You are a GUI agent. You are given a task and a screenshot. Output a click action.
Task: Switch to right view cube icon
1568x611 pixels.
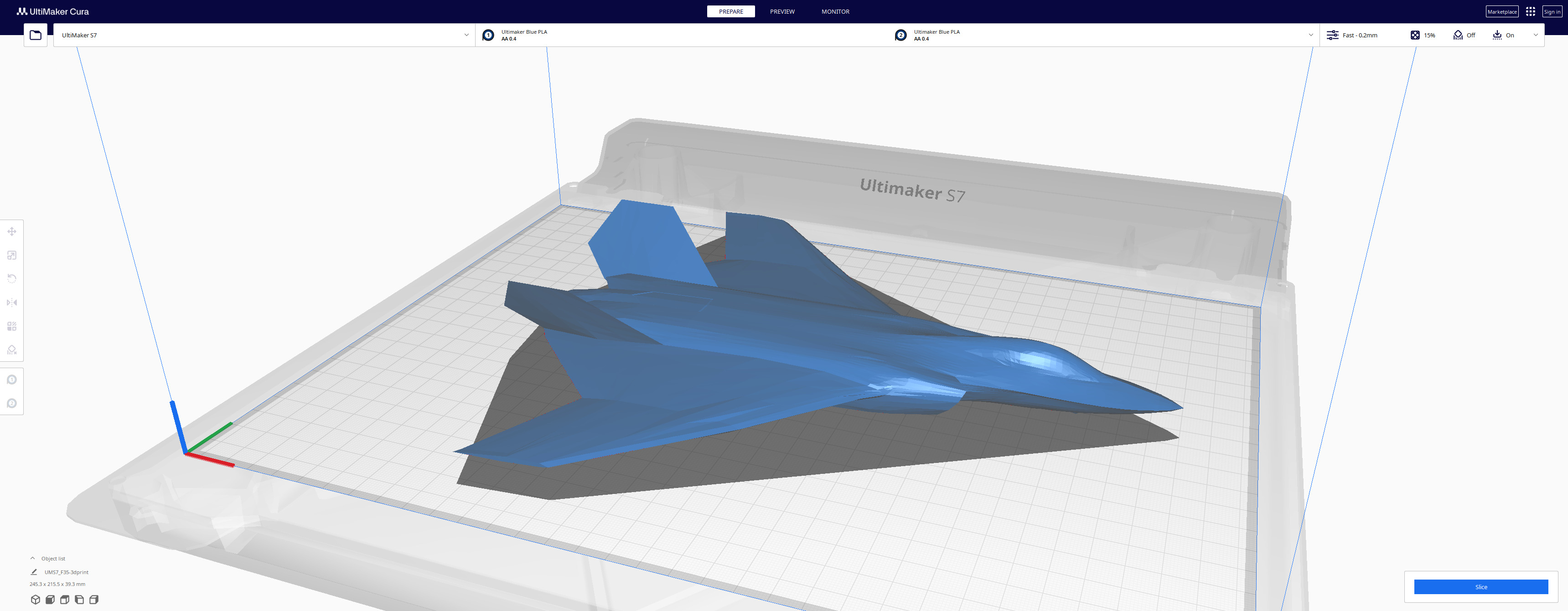point(94,600)
